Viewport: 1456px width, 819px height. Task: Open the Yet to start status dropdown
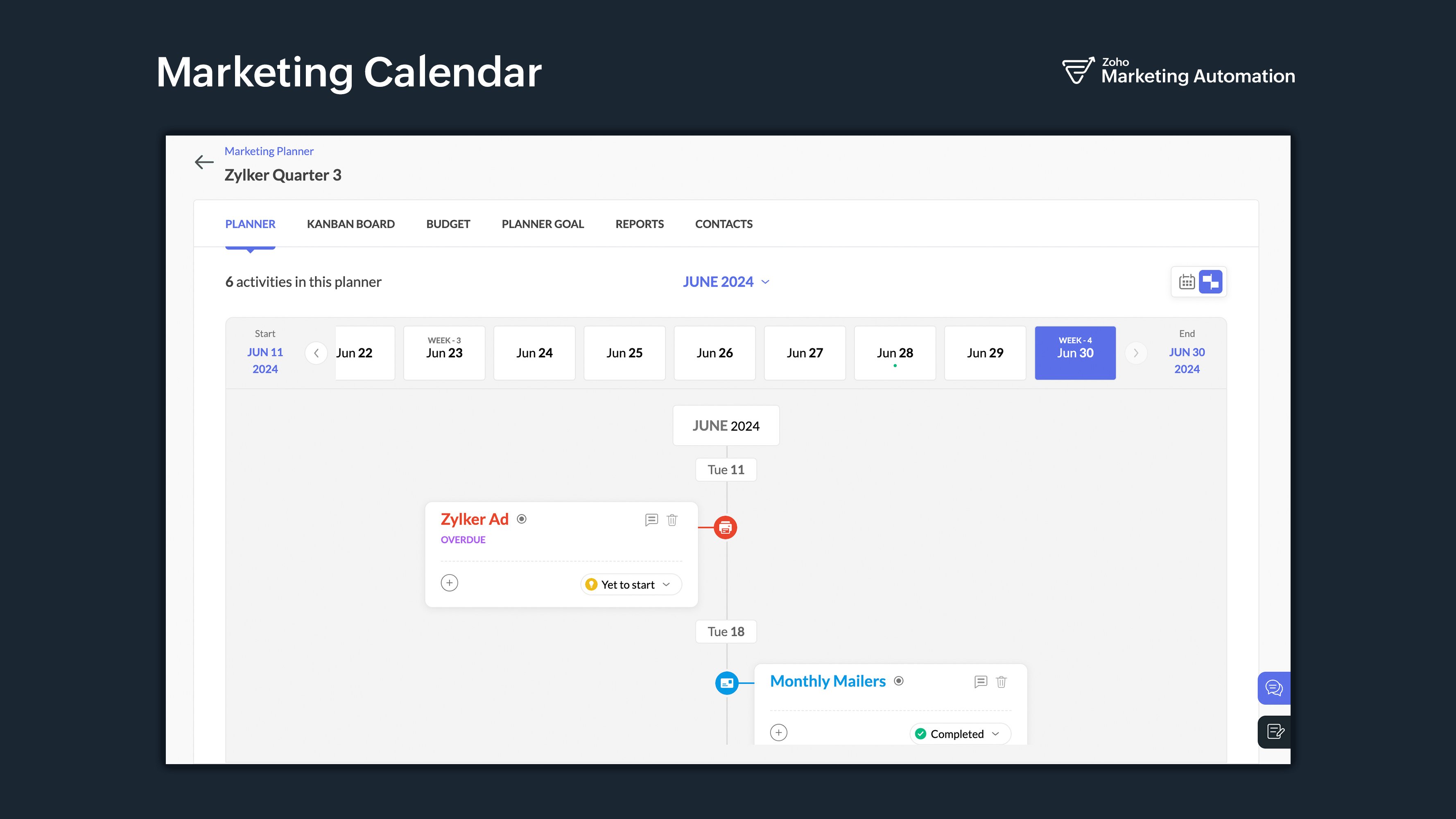pyautogui.click(x=631, y=584)
